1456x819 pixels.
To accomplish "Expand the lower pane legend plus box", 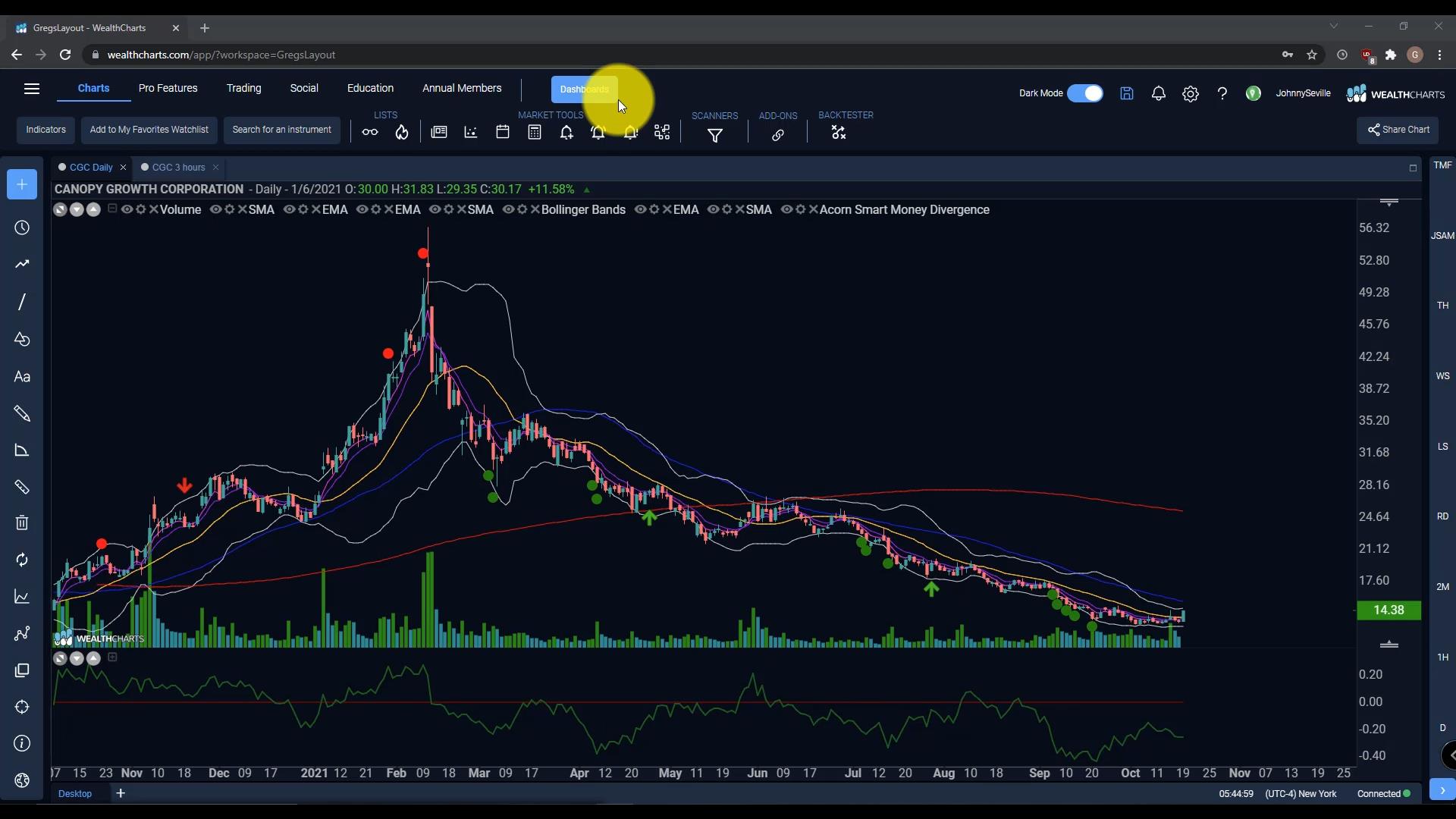I will (112, 657).
